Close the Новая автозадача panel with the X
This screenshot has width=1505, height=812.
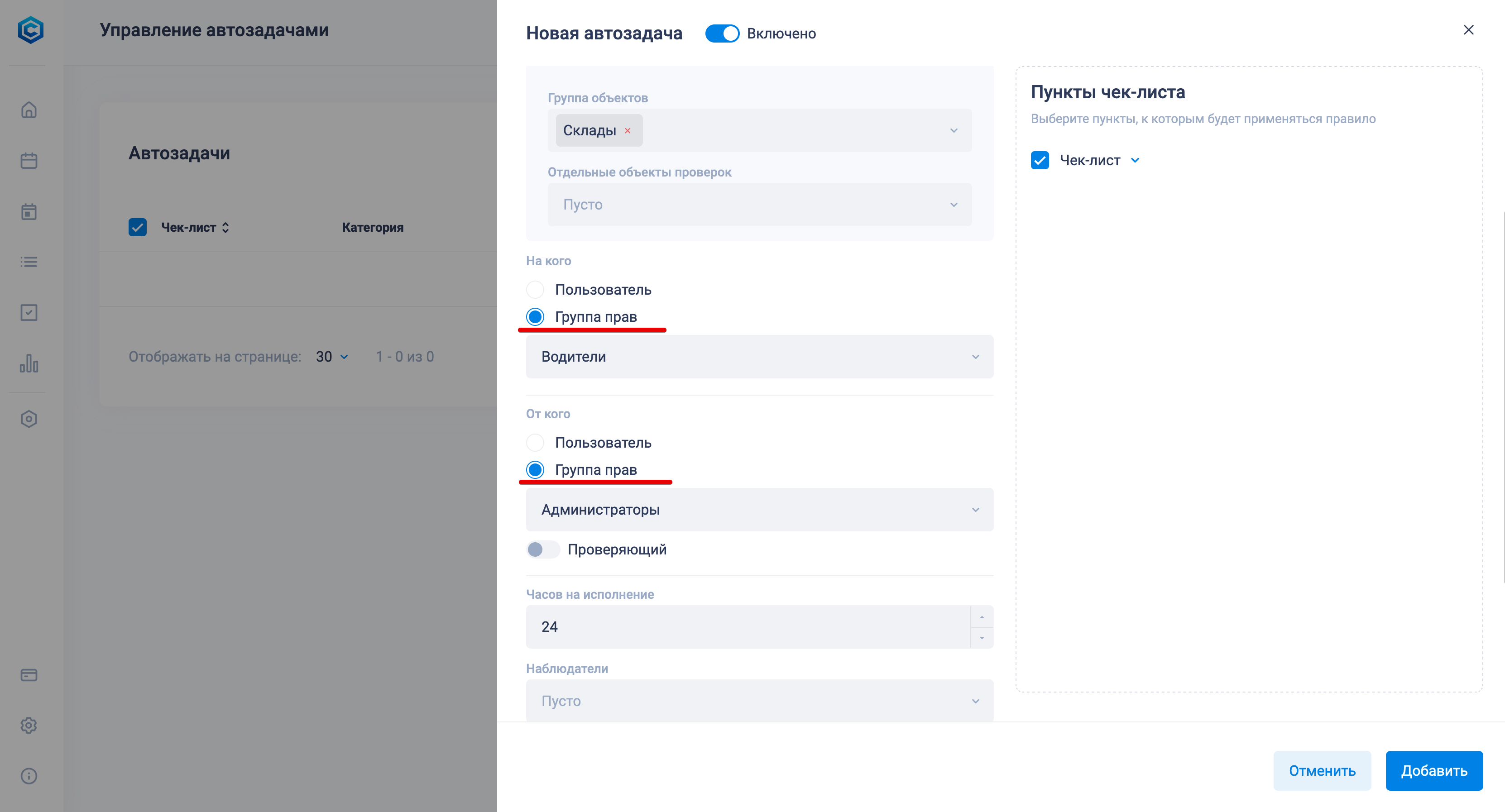click(1468, 30)
